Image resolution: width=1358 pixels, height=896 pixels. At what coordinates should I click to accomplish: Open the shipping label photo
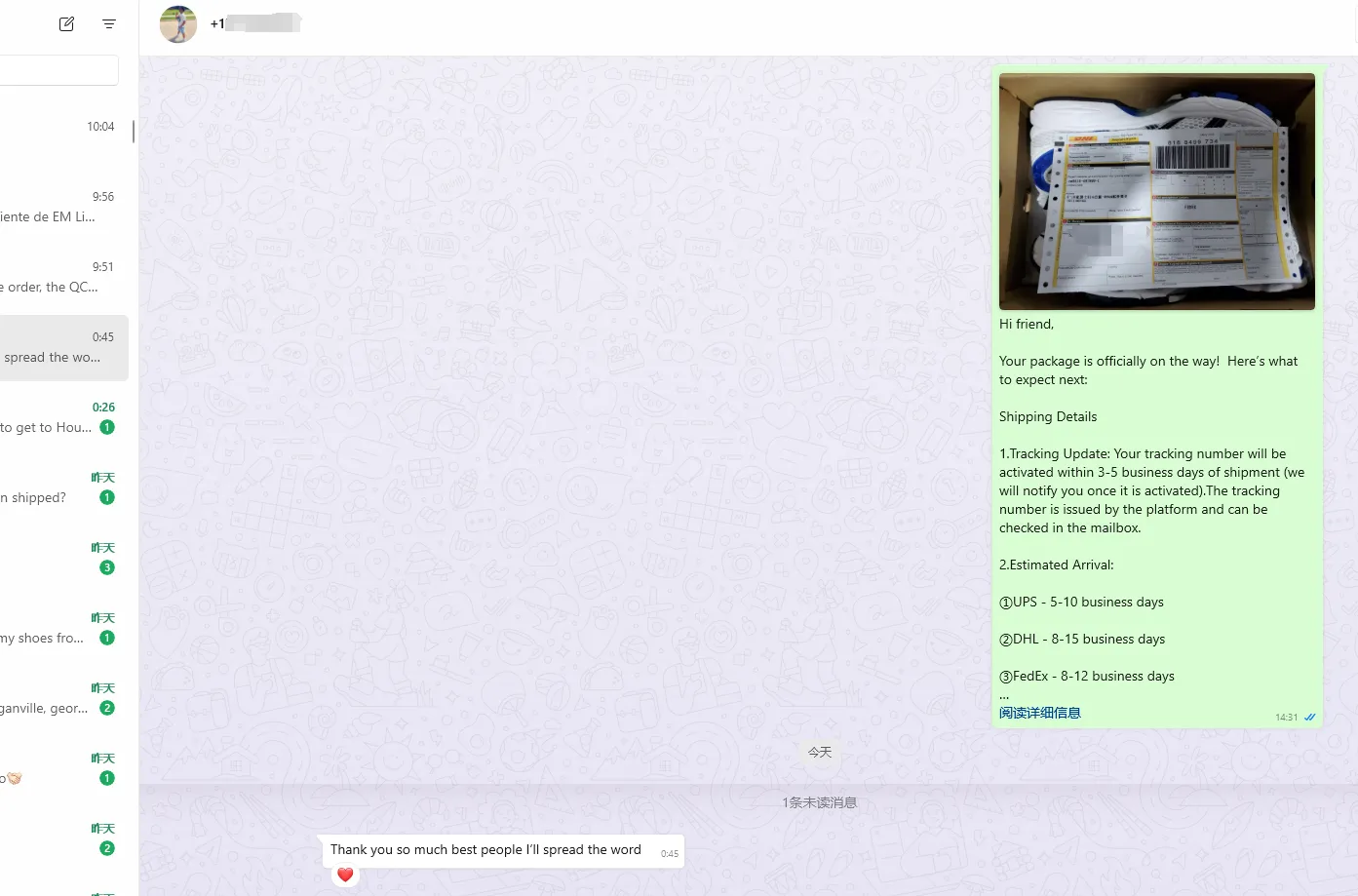(x=1157, y=191)
